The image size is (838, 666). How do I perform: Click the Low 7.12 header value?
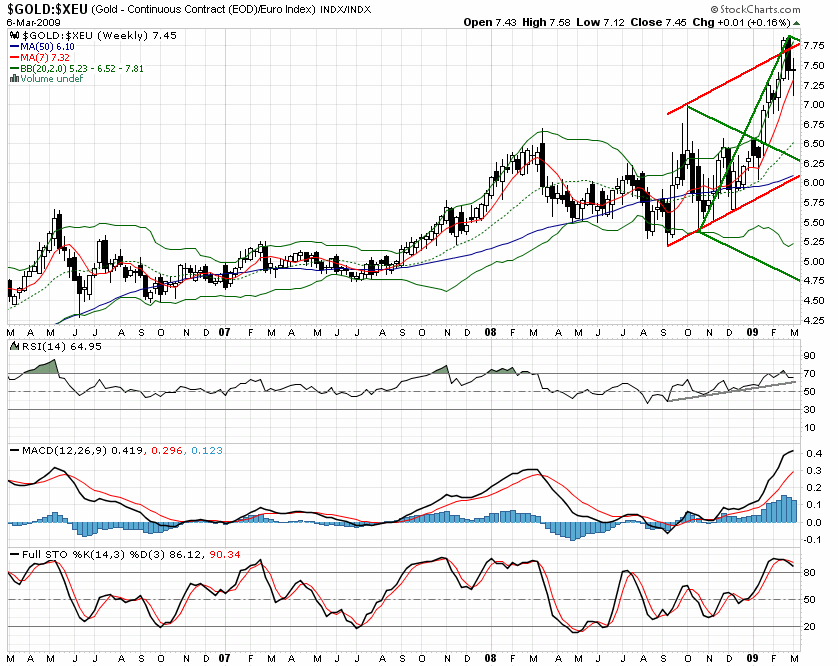600,22
